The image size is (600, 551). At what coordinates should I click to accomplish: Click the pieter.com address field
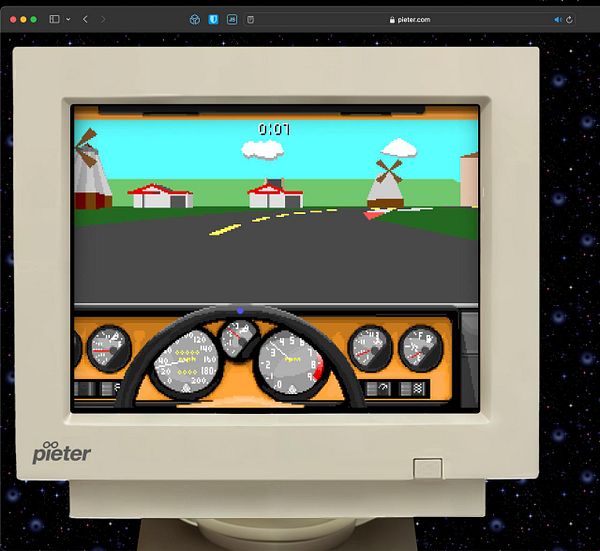tap(409, 20)
